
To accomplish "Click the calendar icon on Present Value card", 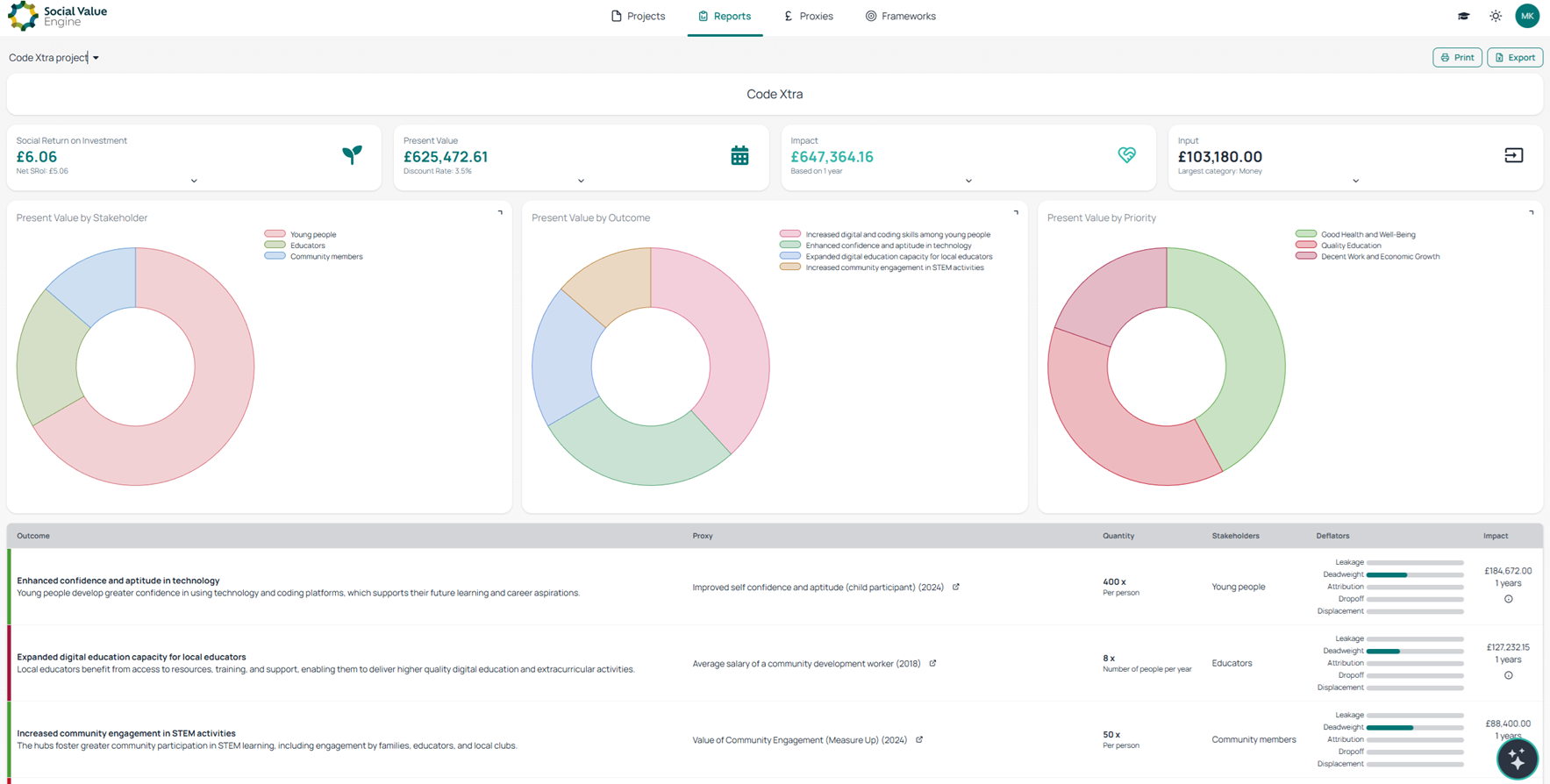I will (x=739, y=155).
